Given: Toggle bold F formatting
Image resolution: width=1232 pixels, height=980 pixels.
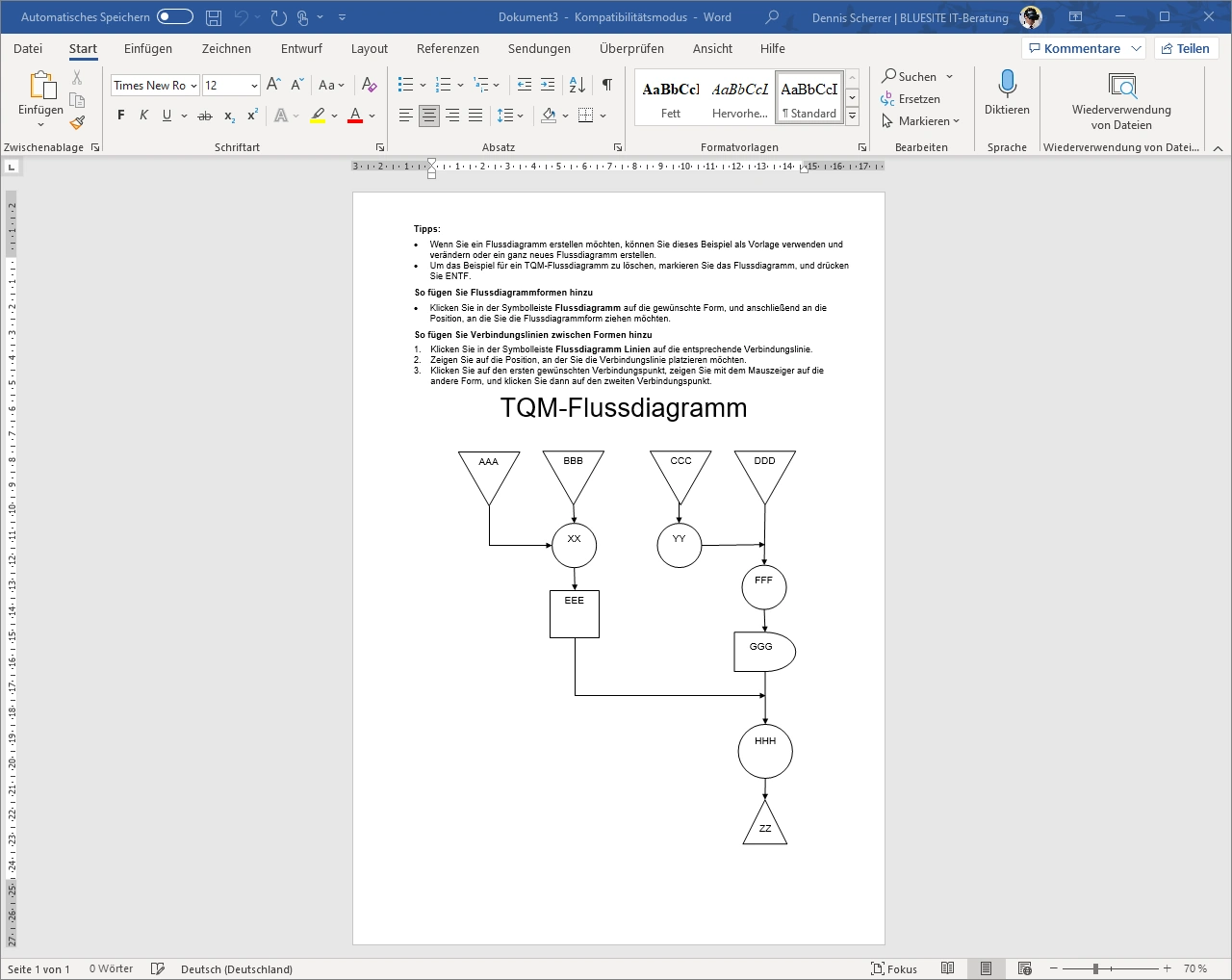Looking at the screenshot, I should tap(121, 116).
